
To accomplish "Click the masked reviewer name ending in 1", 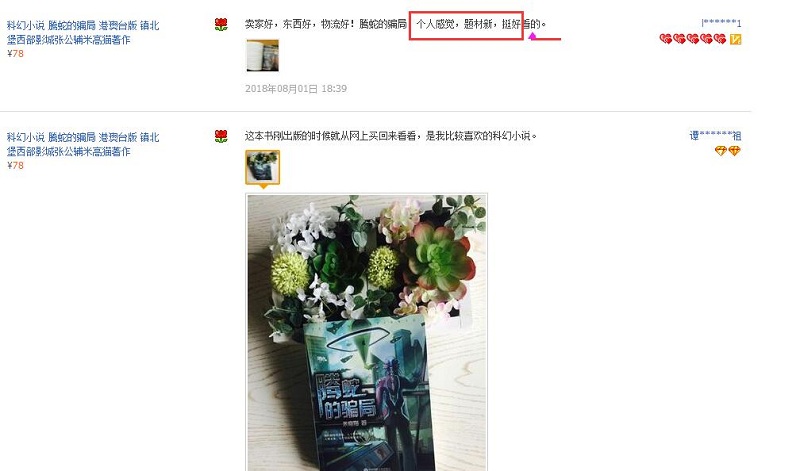I will pos(721,23).
